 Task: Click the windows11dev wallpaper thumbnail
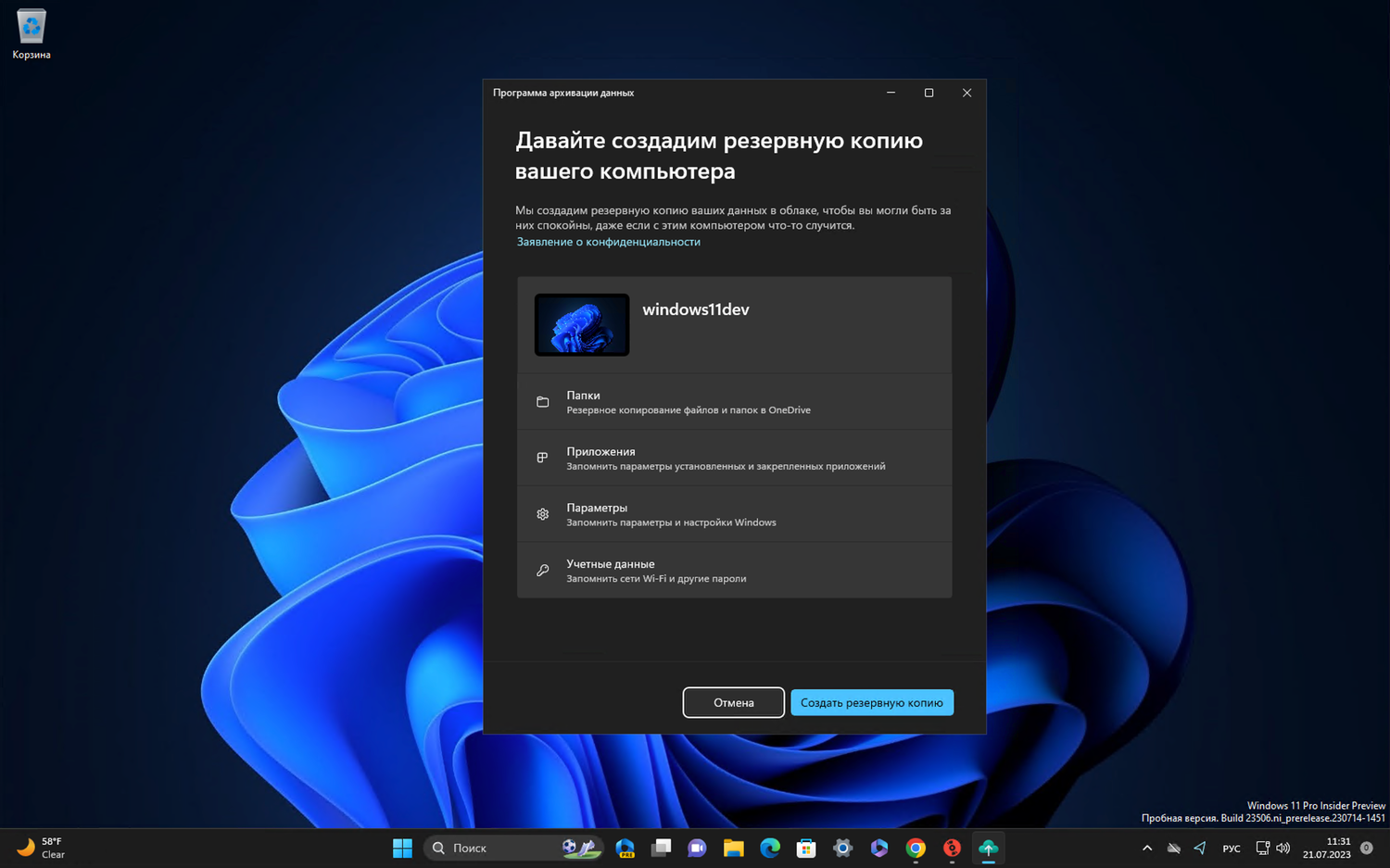coord(582,325)
